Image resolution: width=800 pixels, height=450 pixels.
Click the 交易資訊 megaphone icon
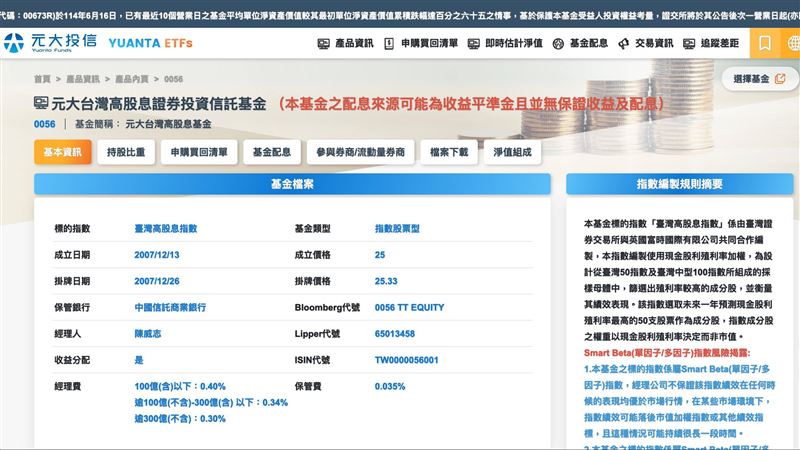pyautogui.click(x=623, y=44)
